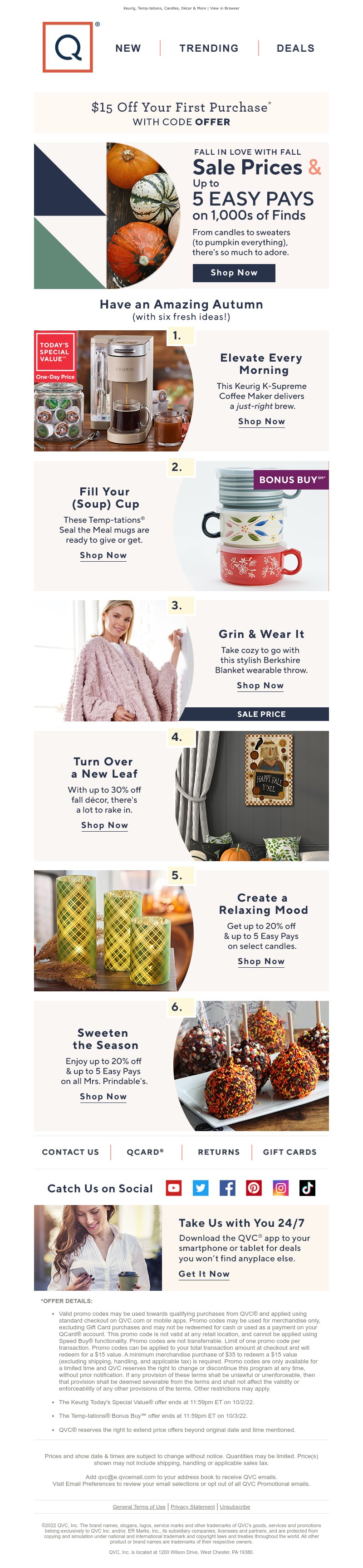Shop the Keurig Elevate Every Morning link

tap(261, 421)
